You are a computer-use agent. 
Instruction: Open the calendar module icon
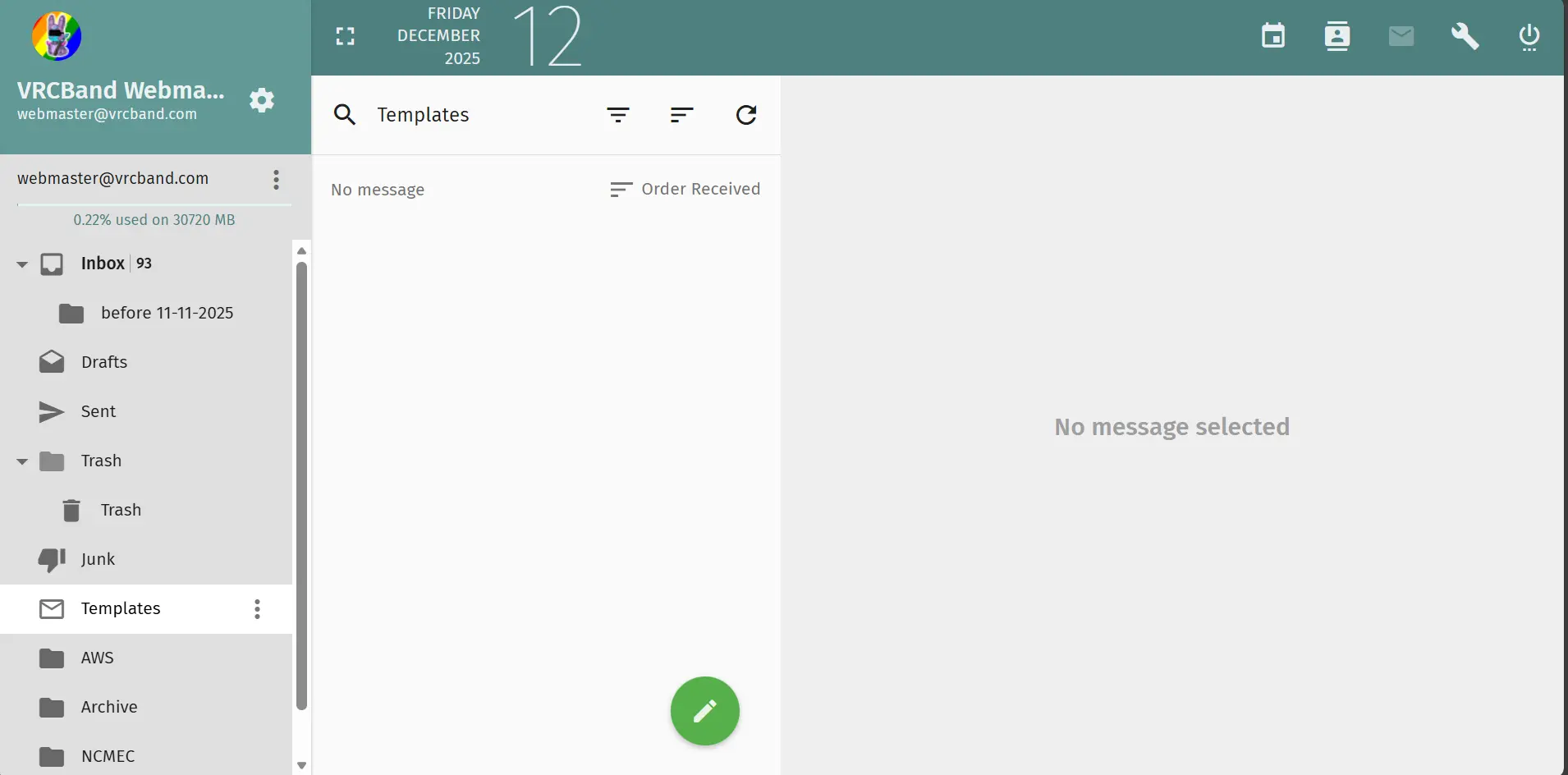tap(1272, 36)
